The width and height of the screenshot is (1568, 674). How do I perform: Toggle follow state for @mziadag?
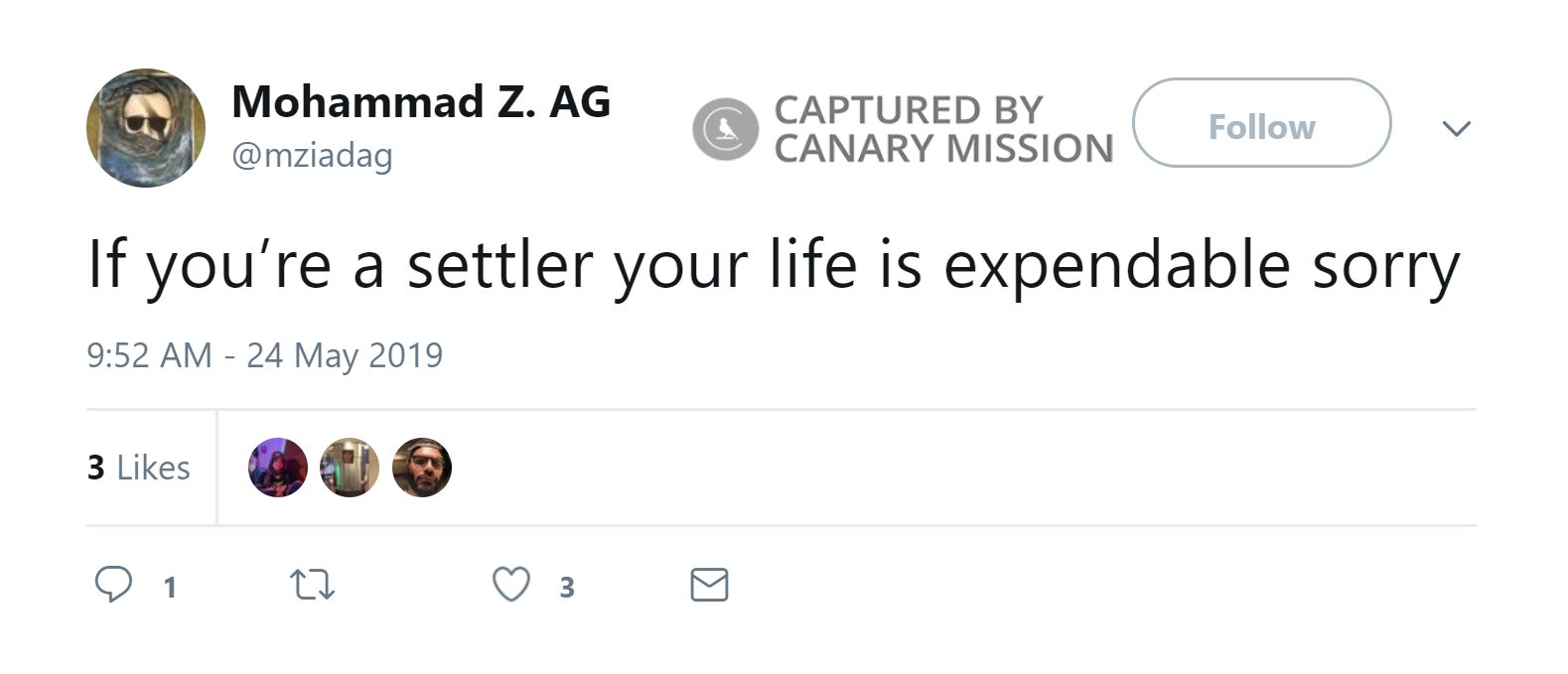(1261, 126)
